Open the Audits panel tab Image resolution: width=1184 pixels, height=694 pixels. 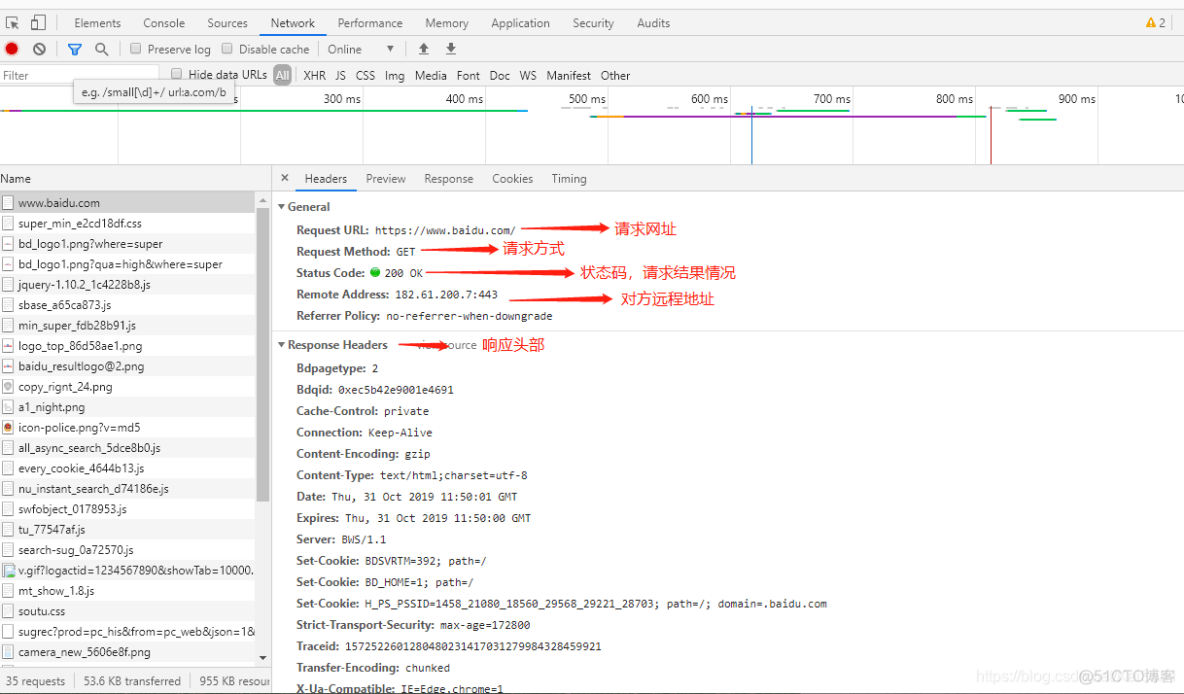653,23
